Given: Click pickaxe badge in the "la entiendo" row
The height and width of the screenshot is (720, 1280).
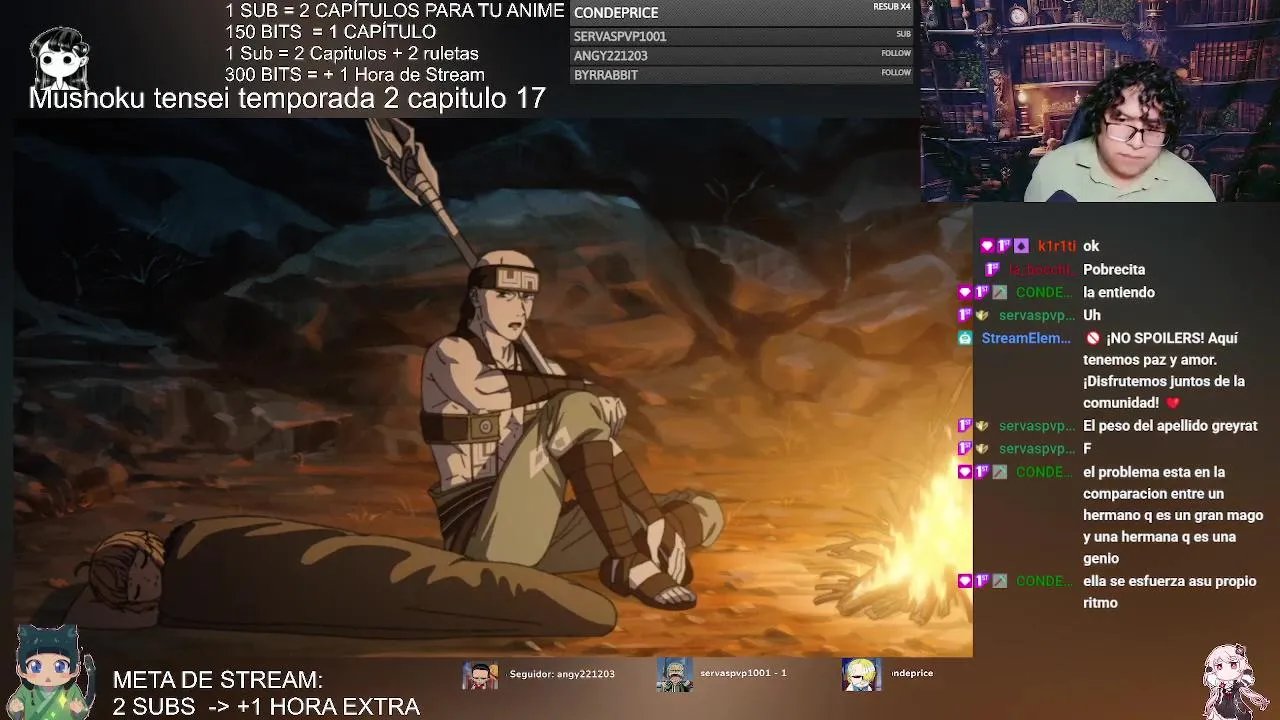Looking at the screenshot, I should coord(999,293).
